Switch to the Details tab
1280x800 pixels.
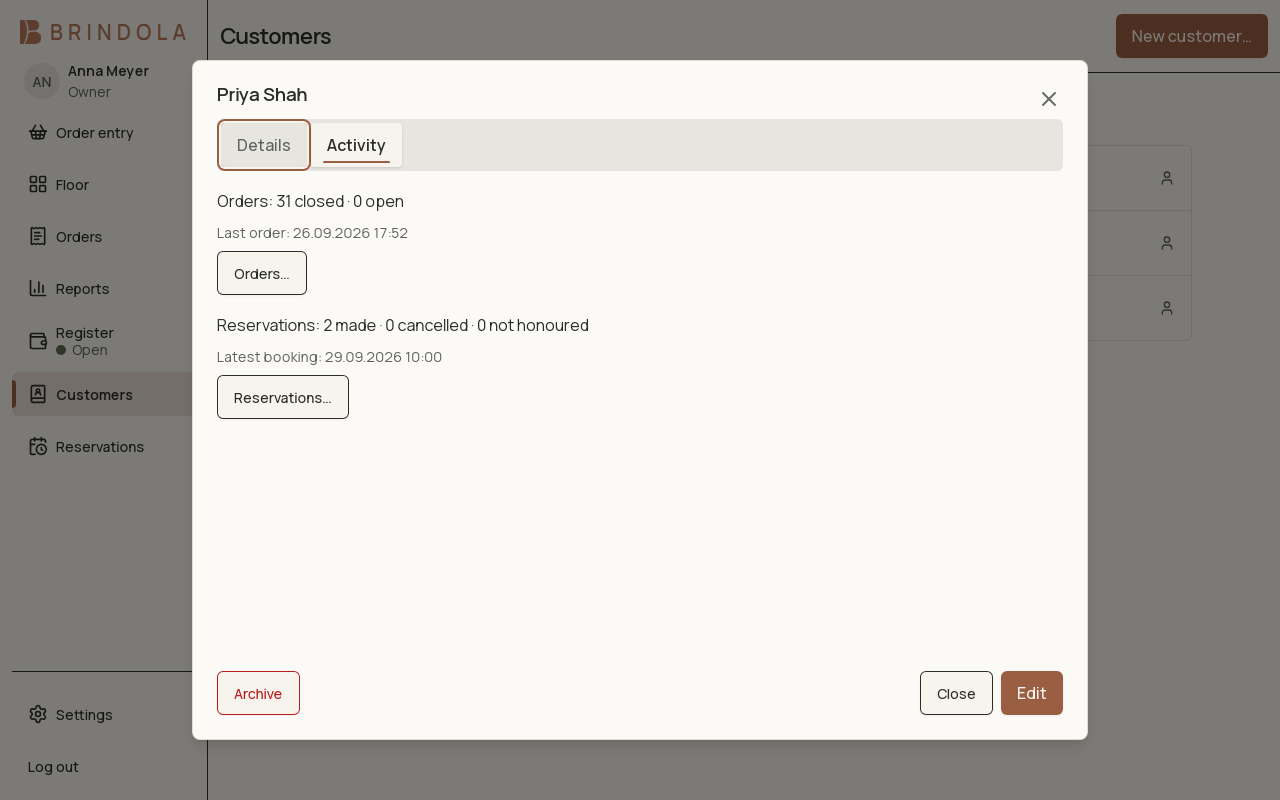click(x=264, y=145)
